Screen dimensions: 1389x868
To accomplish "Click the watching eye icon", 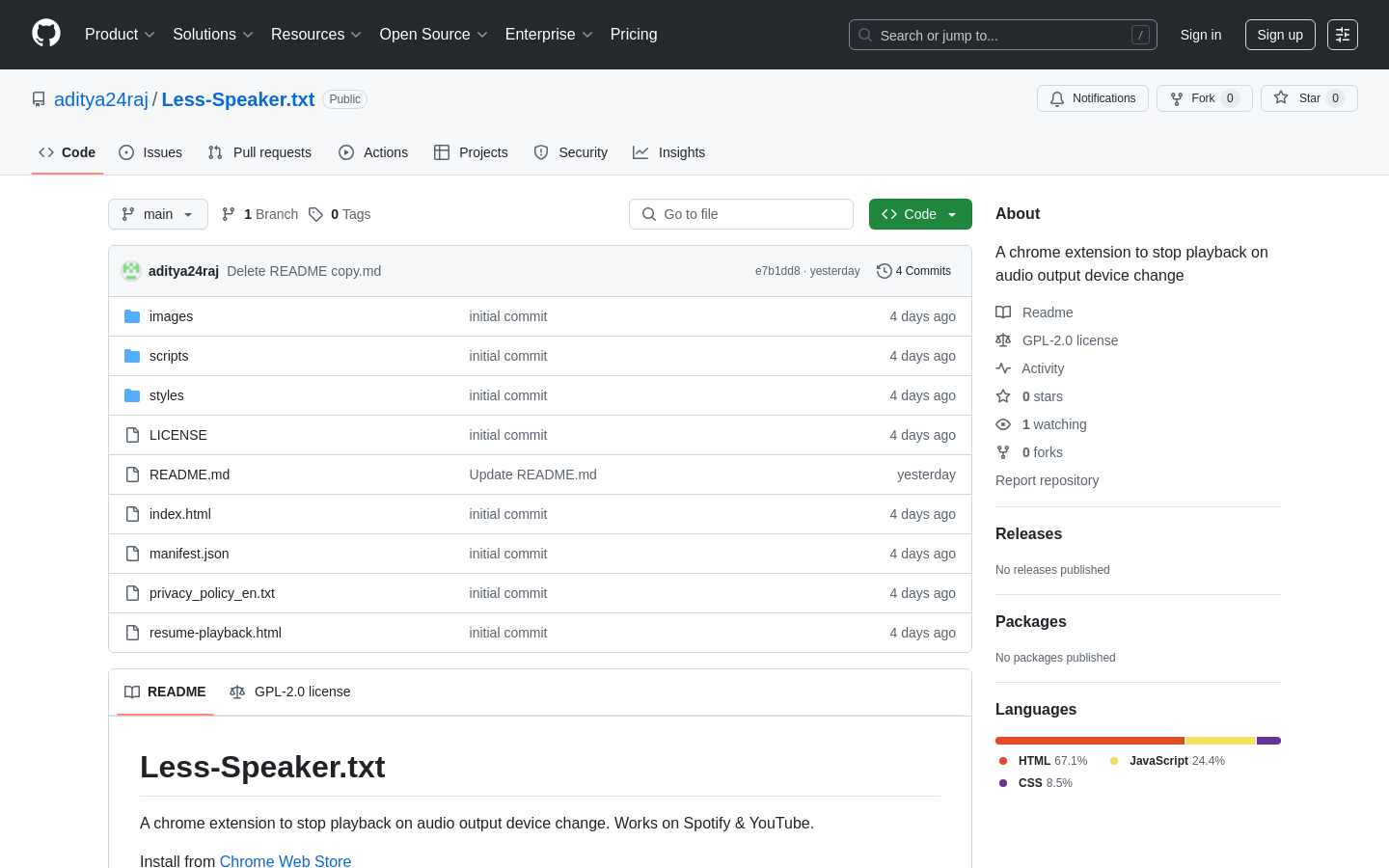I will click(x=1003, y=424).
